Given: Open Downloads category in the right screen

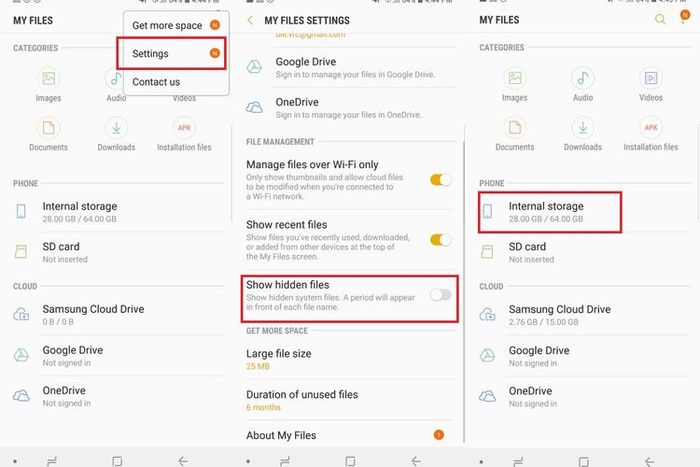Looking at the screenshot, I should click(583, 134).
